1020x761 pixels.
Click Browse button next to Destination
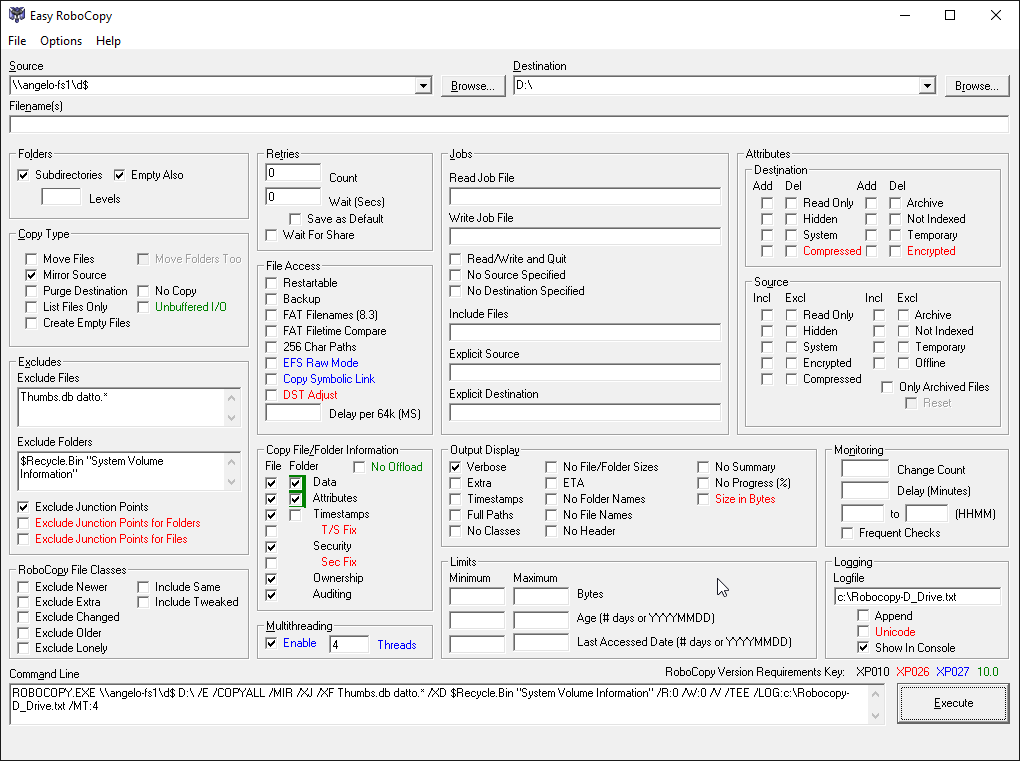pyautogui.click(x=976, y=86)
